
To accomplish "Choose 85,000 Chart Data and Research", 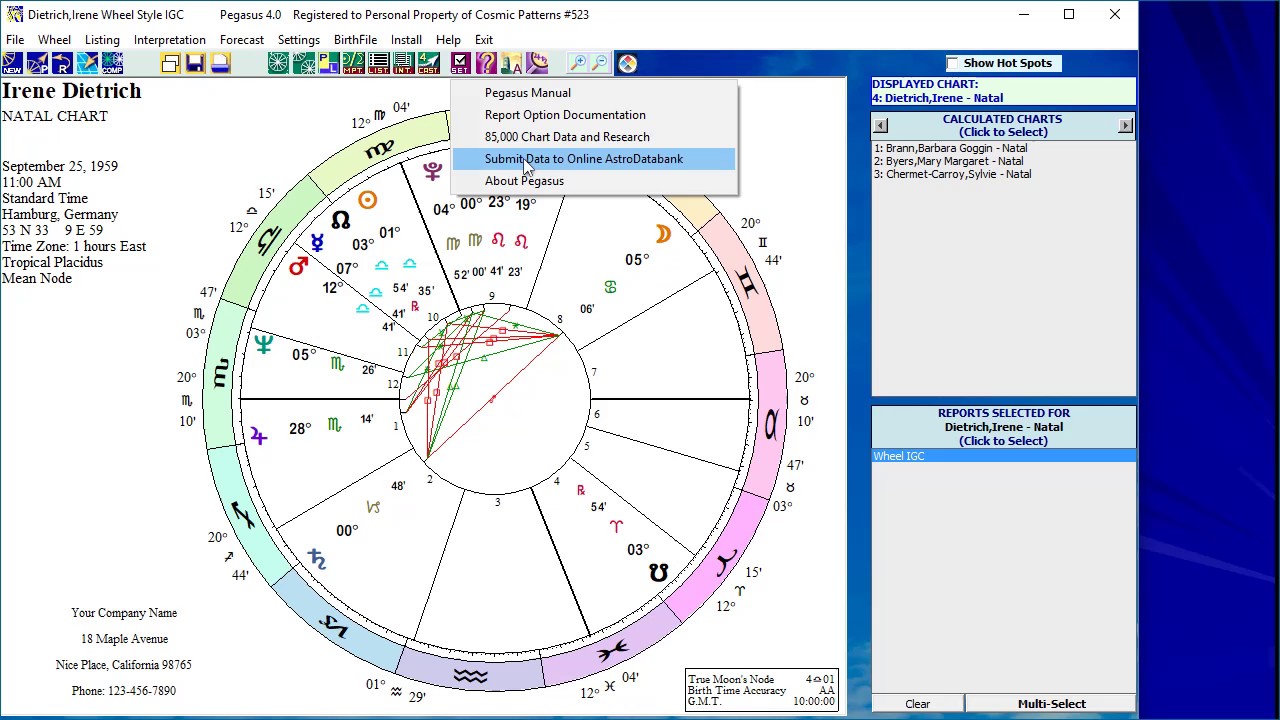I will click(x=594, y=137).
